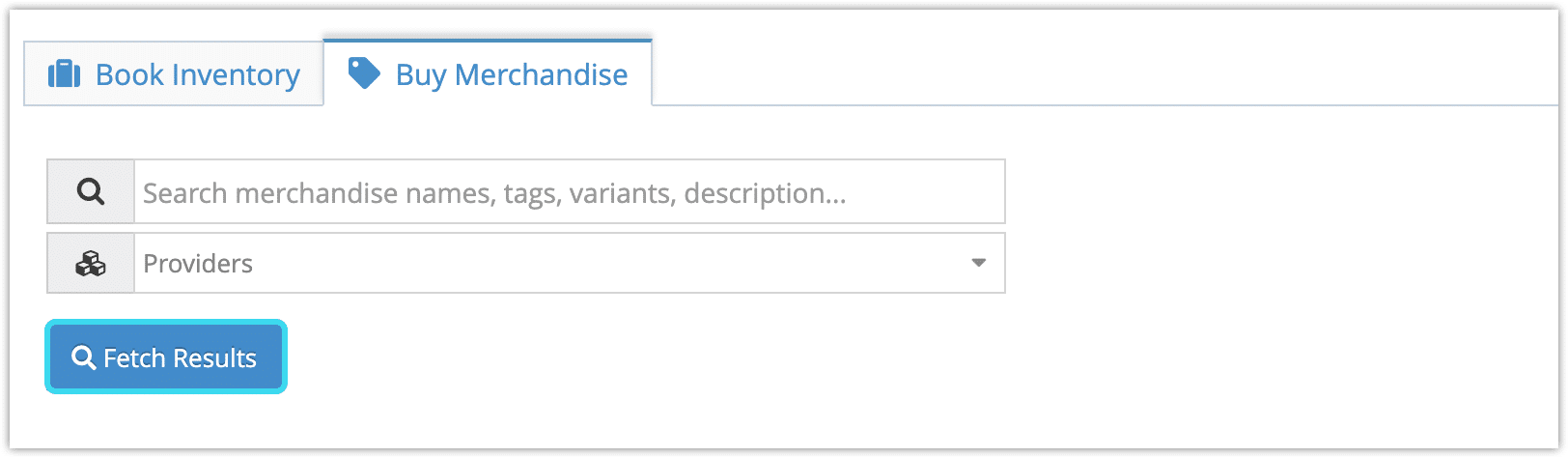Select the Buy Merchandise tab

click(x=488, y=72)
